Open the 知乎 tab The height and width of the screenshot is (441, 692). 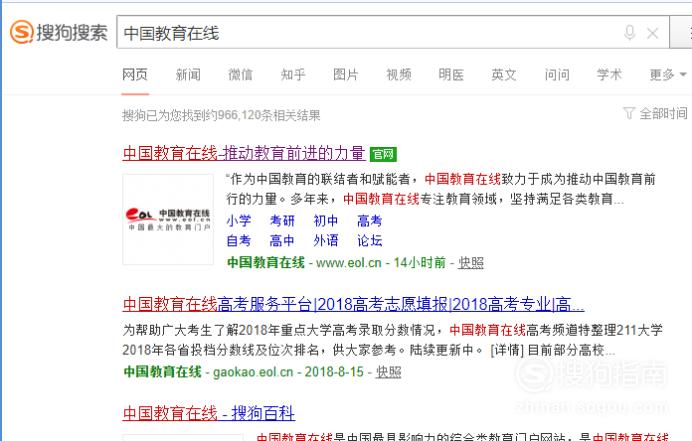tap(293, 75)
